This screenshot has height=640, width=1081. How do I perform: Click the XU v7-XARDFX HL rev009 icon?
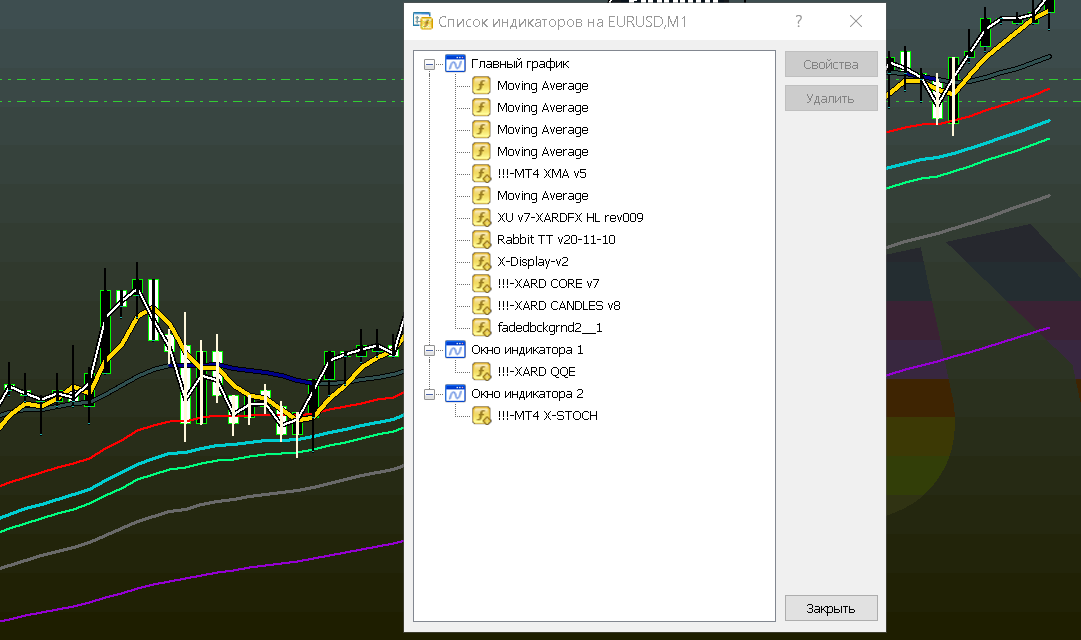point(481,218)
